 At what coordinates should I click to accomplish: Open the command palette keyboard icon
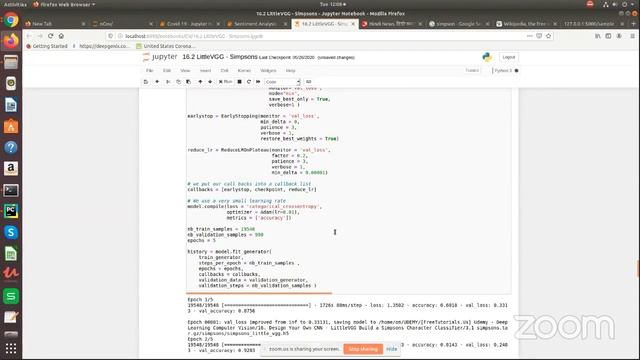(x=309, y=82)
